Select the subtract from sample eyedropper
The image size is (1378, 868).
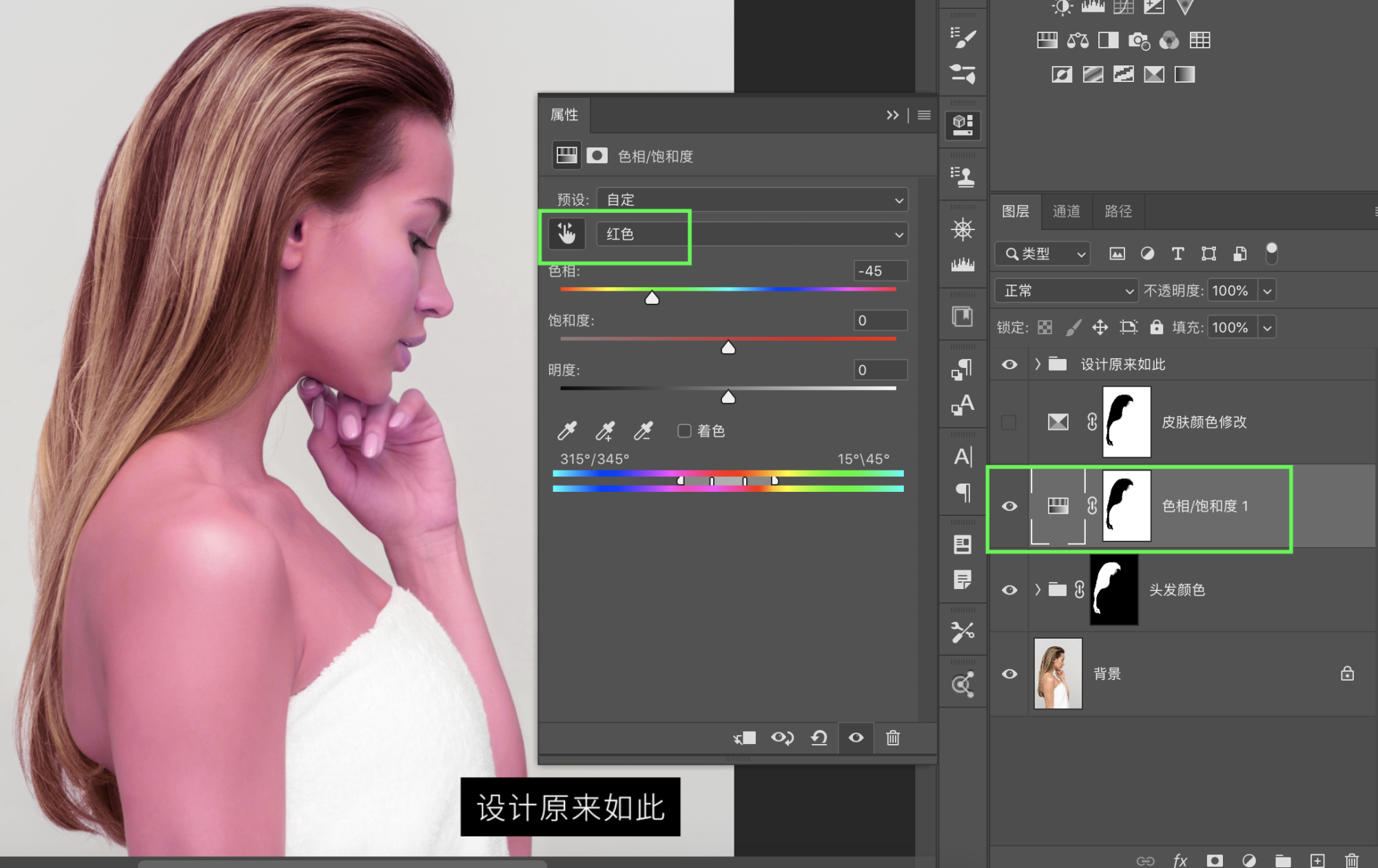click(x=643, y=431)
